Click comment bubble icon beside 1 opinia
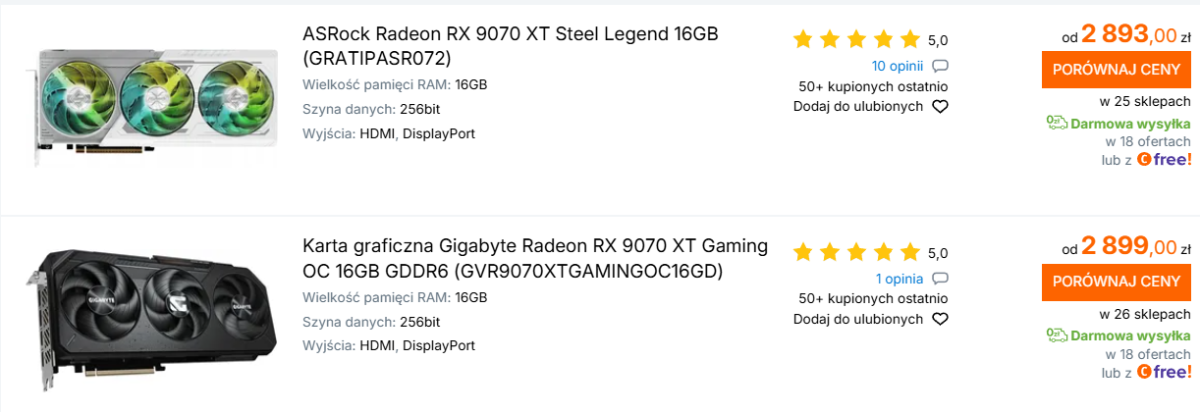This screenshot has width=1200, height=412. point(940,279)
